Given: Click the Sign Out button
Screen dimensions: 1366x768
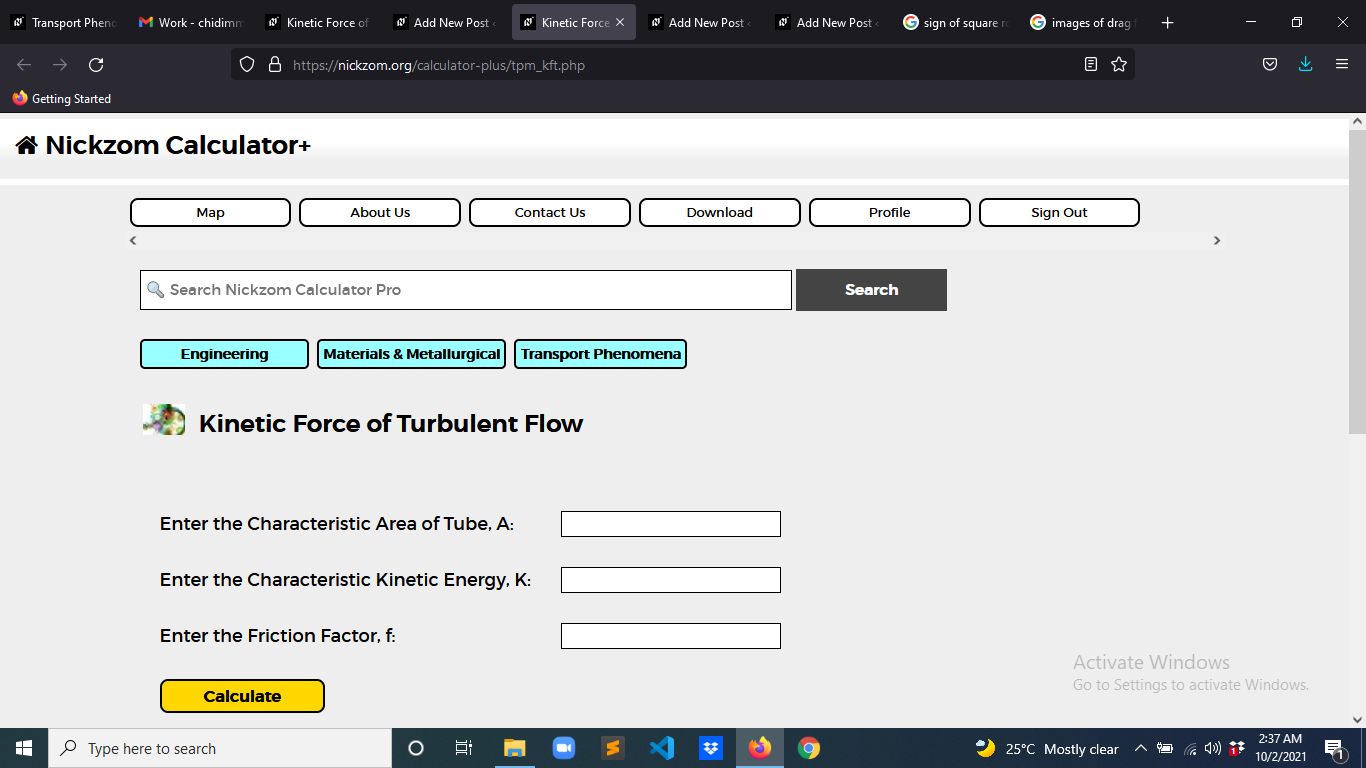Looking at the screenshot, I should tap(1059, 212).
